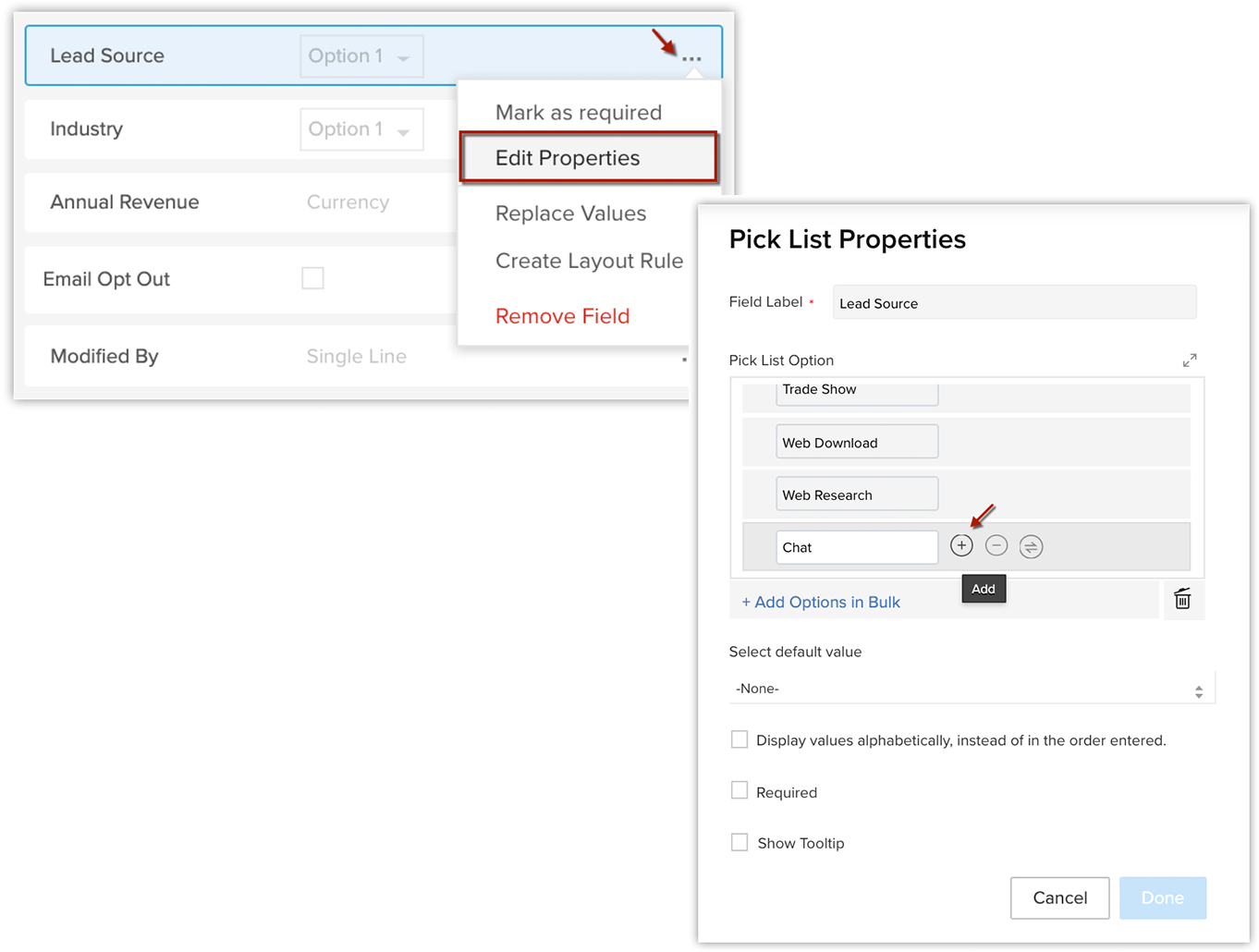Screen dimensions: 1259x952
Task: Tick the Required checkbox
Action: (740, 791)
